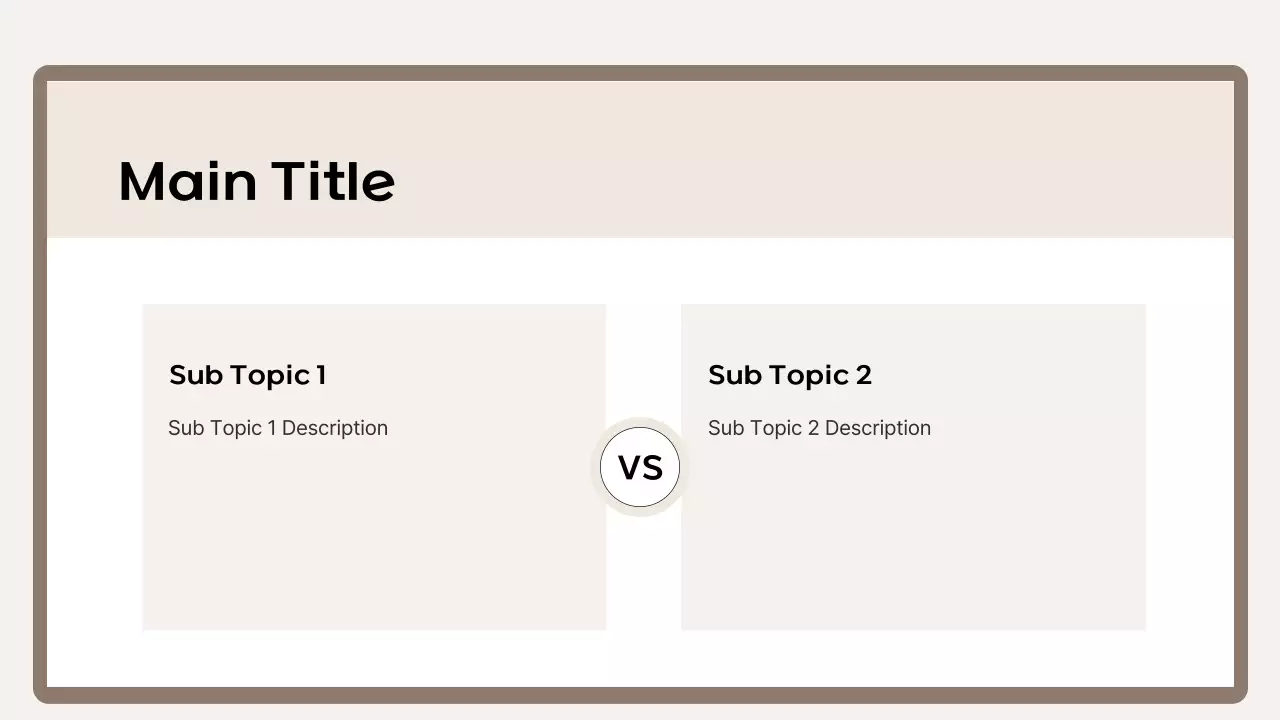This screenshot has width=1280, height=720.
Task: Click the white gap below the VS badge
Action: pos(643,580)
